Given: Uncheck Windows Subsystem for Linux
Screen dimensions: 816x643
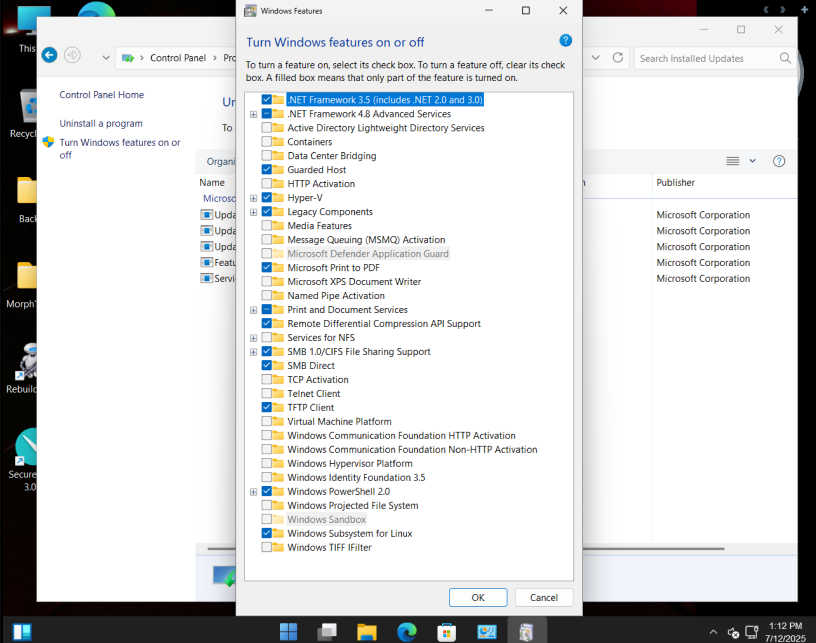Looking at the screenshot, I should click(x=266, y=533).
